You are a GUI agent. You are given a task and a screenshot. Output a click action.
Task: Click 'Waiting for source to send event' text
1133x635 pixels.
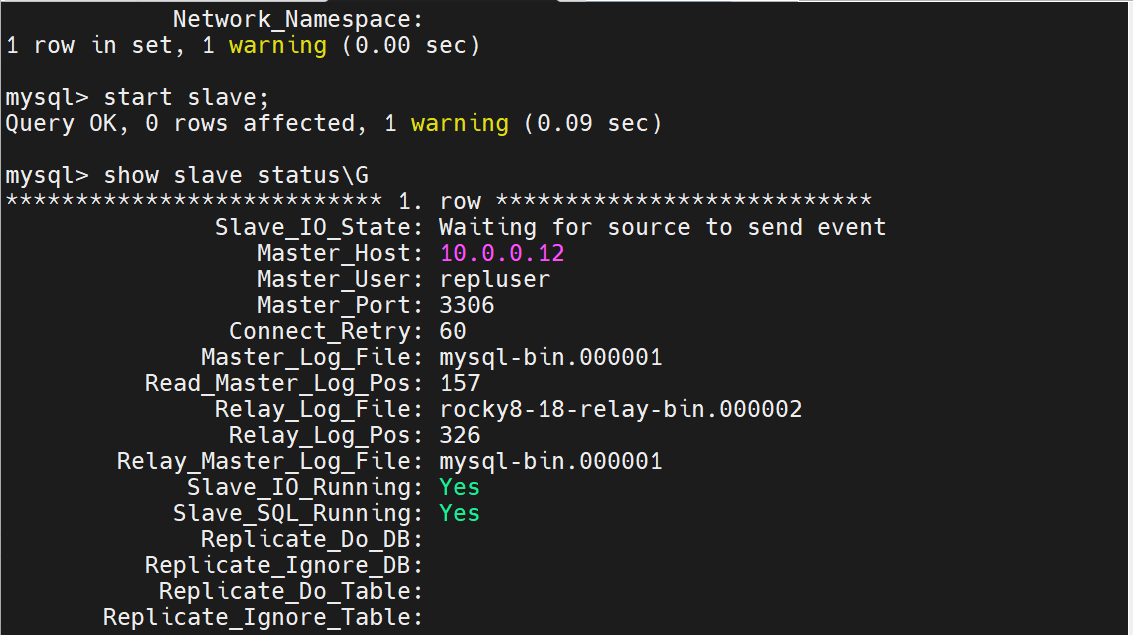pyautogui.click(x=663, y=228)
